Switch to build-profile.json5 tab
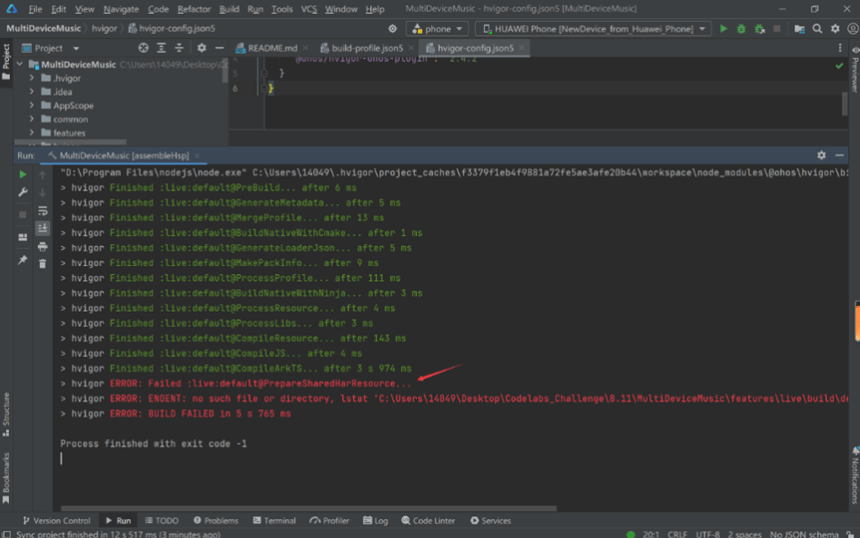The height and width of the screenshot is (538, 860). click(x=367, y=48)
